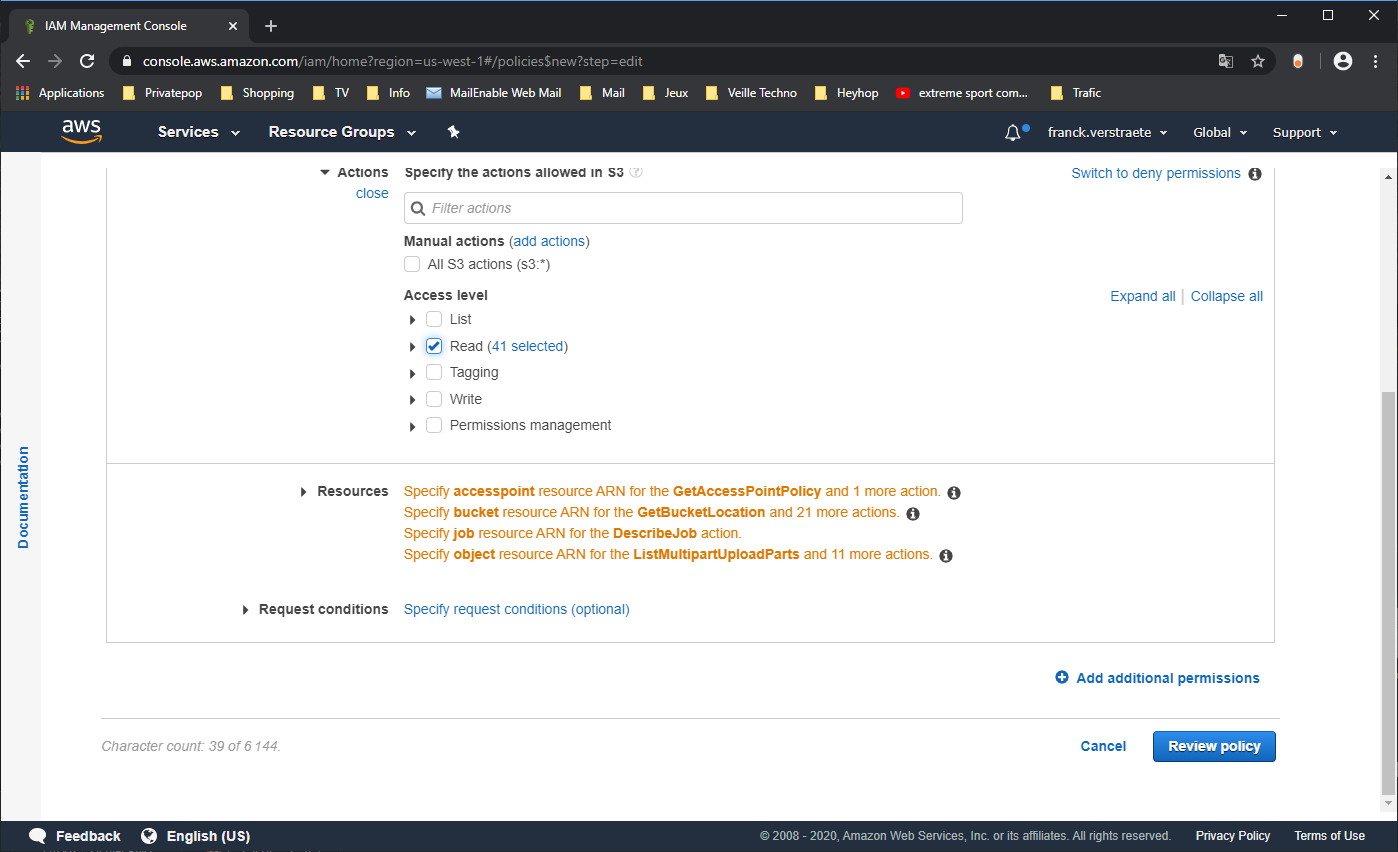1398x852 pixels.
Task: Click the translate page icon in the address bar
Action: coord(1226,61)
